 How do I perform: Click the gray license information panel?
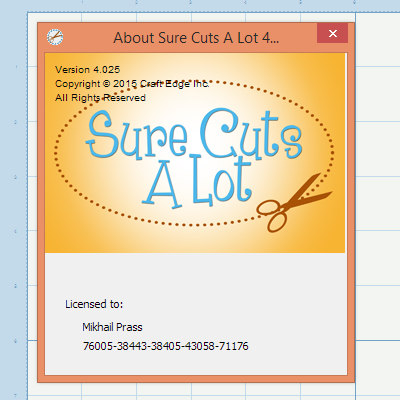[196, 313]
